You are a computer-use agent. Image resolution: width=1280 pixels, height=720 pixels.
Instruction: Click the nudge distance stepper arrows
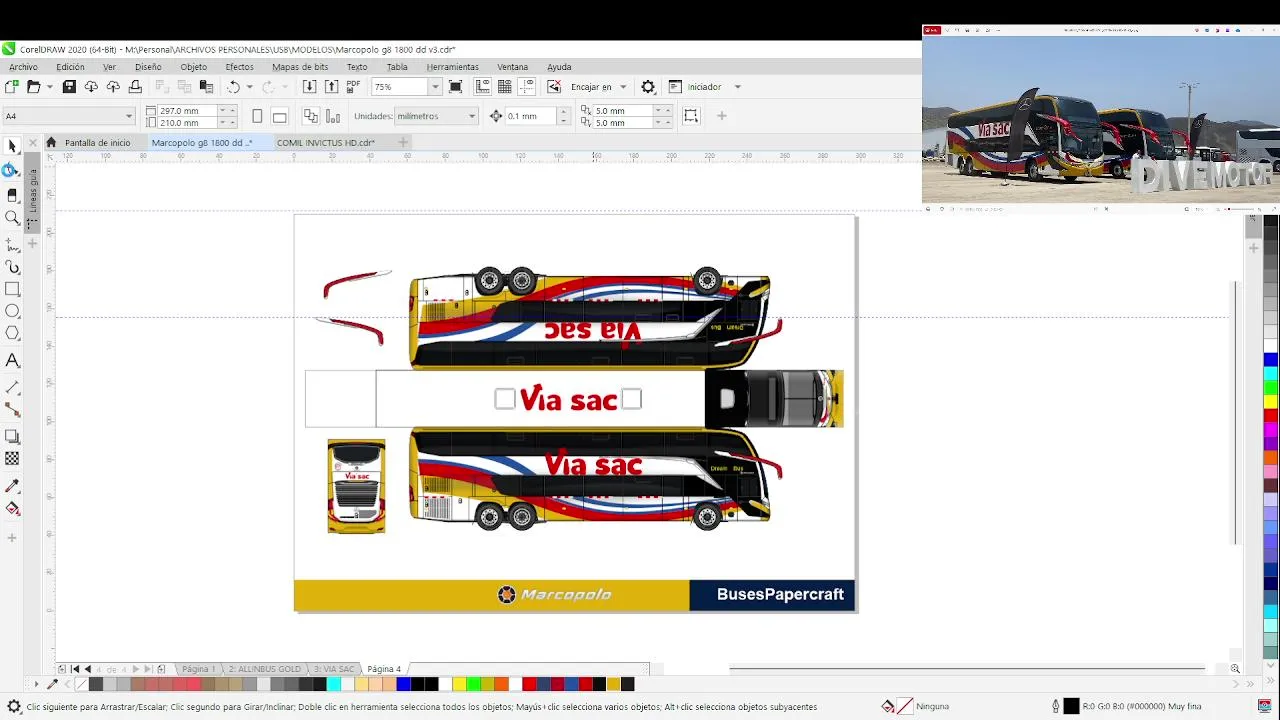(x=564, y=116)
